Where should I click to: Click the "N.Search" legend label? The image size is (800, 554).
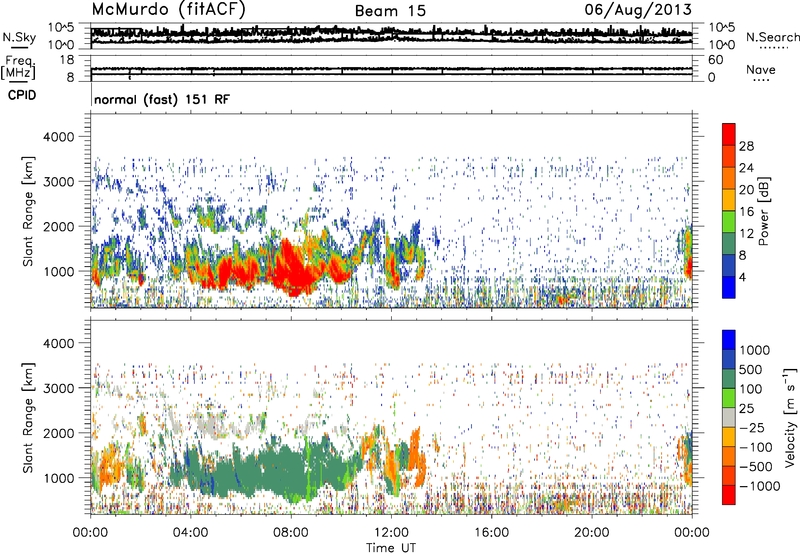tap(773, 37)
